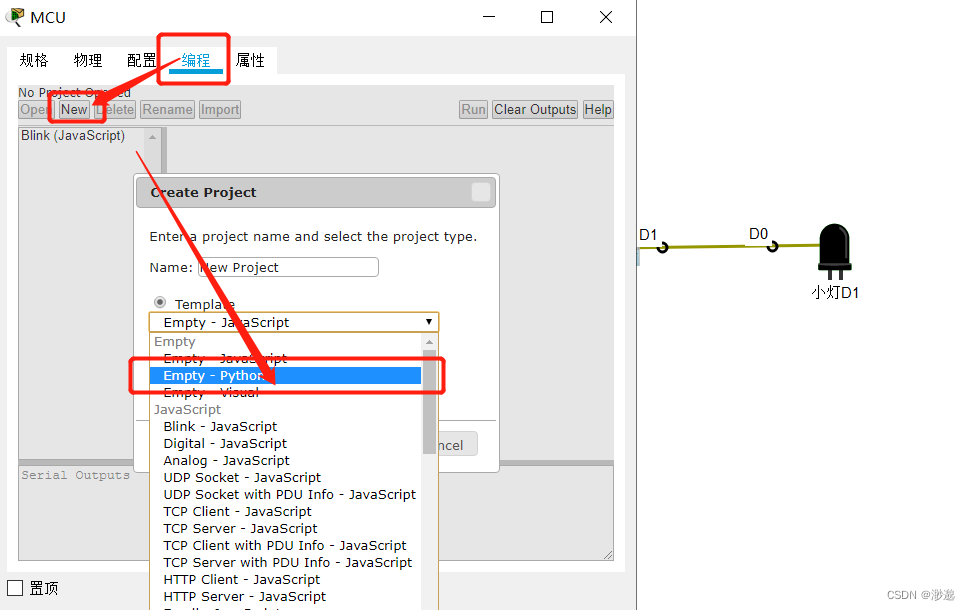Click the New project button
This screenshot has height=610, width=970.
tap(74, 110)
